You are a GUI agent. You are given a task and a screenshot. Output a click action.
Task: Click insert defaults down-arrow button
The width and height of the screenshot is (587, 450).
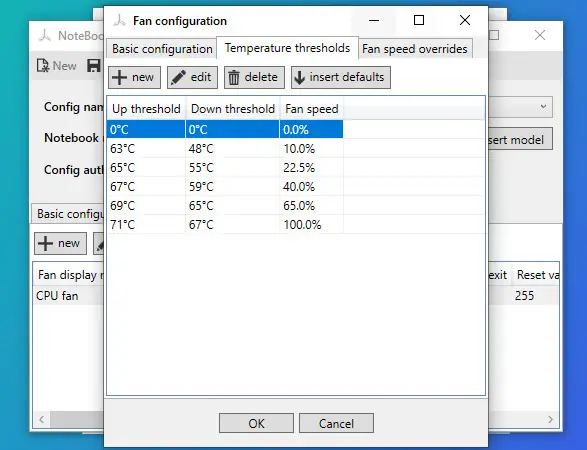341,77
